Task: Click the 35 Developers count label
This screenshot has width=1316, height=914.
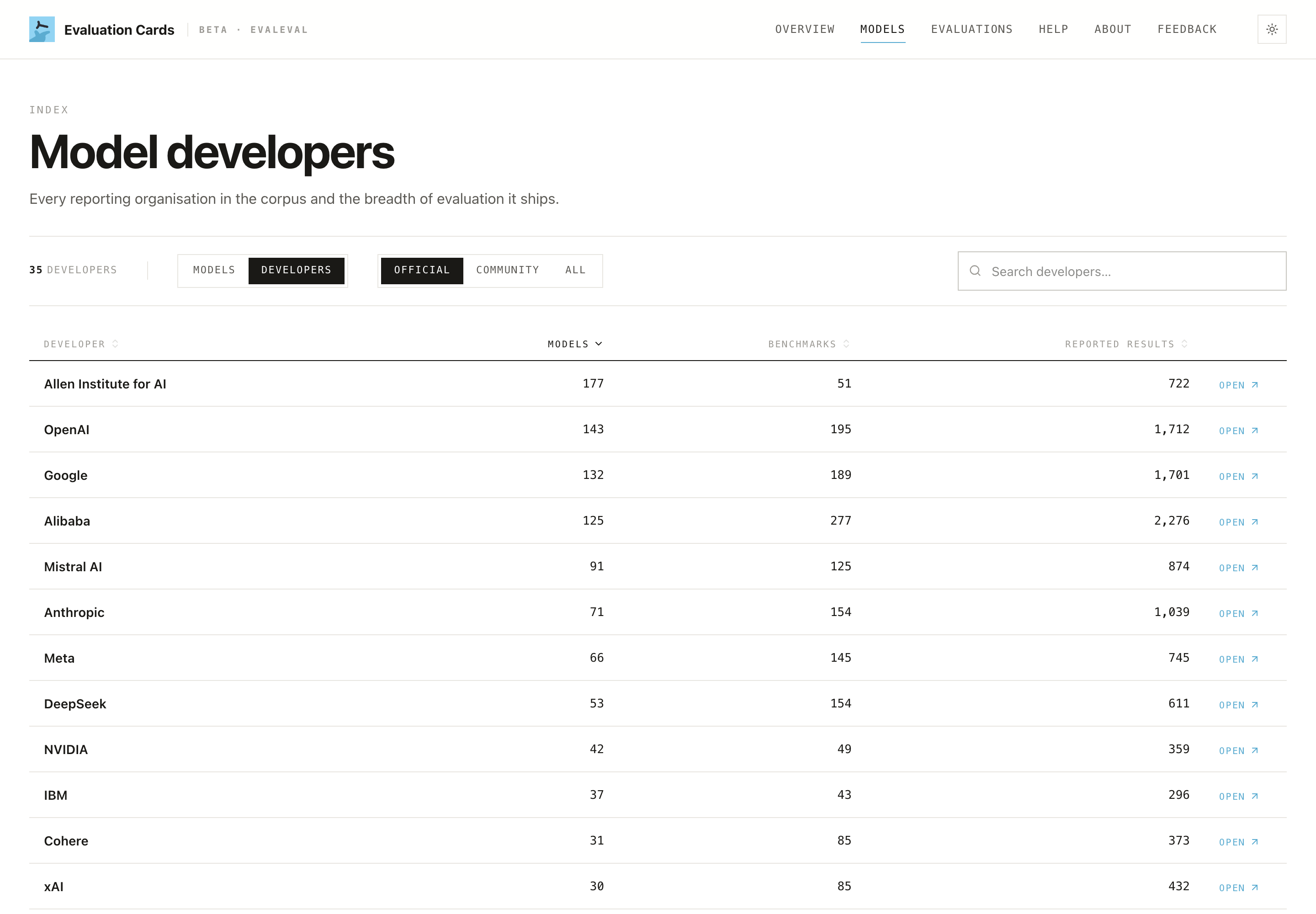Action: pyautogui.click(x=73, y=270)
